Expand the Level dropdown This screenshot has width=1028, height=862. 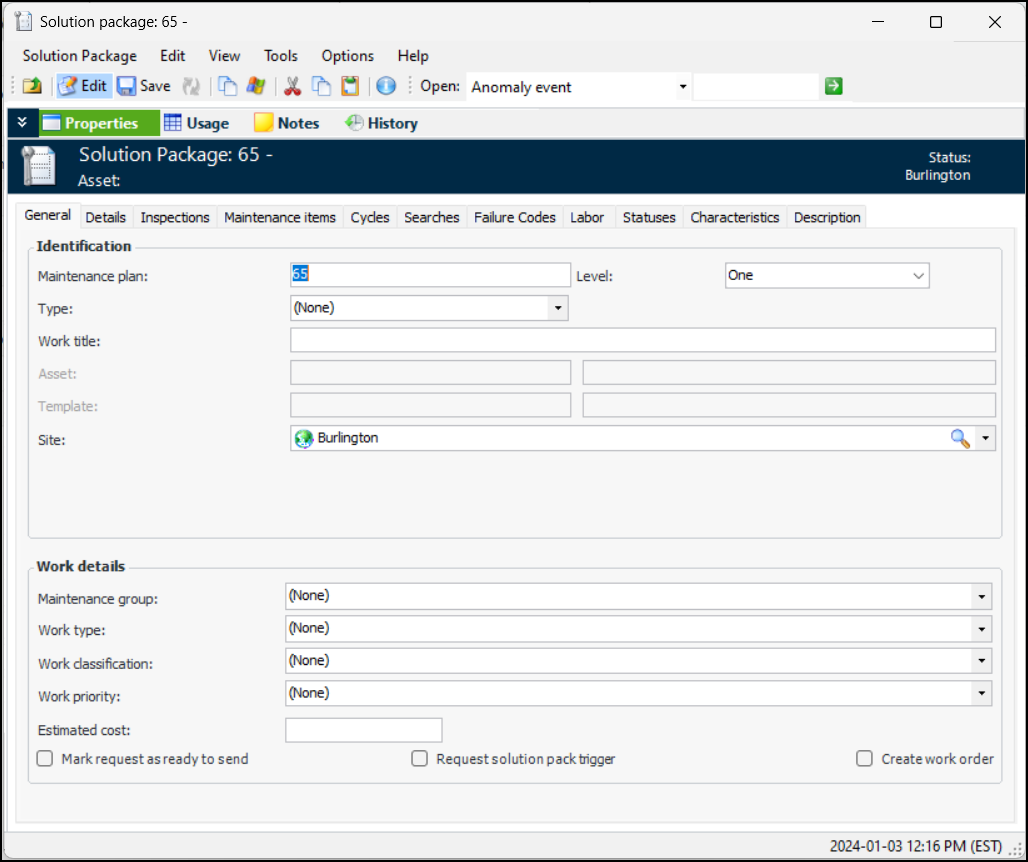(918, 276)
